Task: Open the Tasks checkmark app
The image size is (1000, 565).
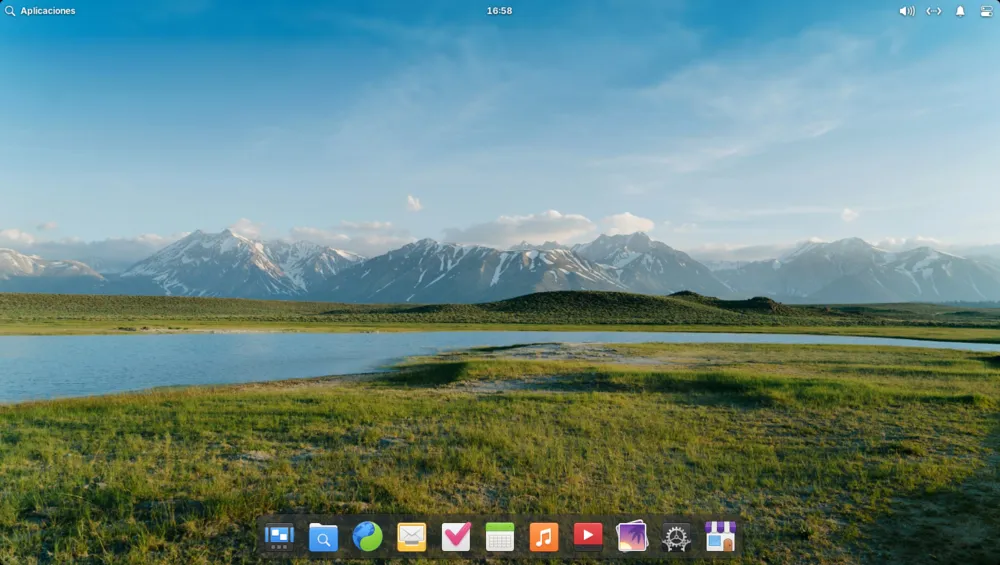Action: click(x=456, y=536)
